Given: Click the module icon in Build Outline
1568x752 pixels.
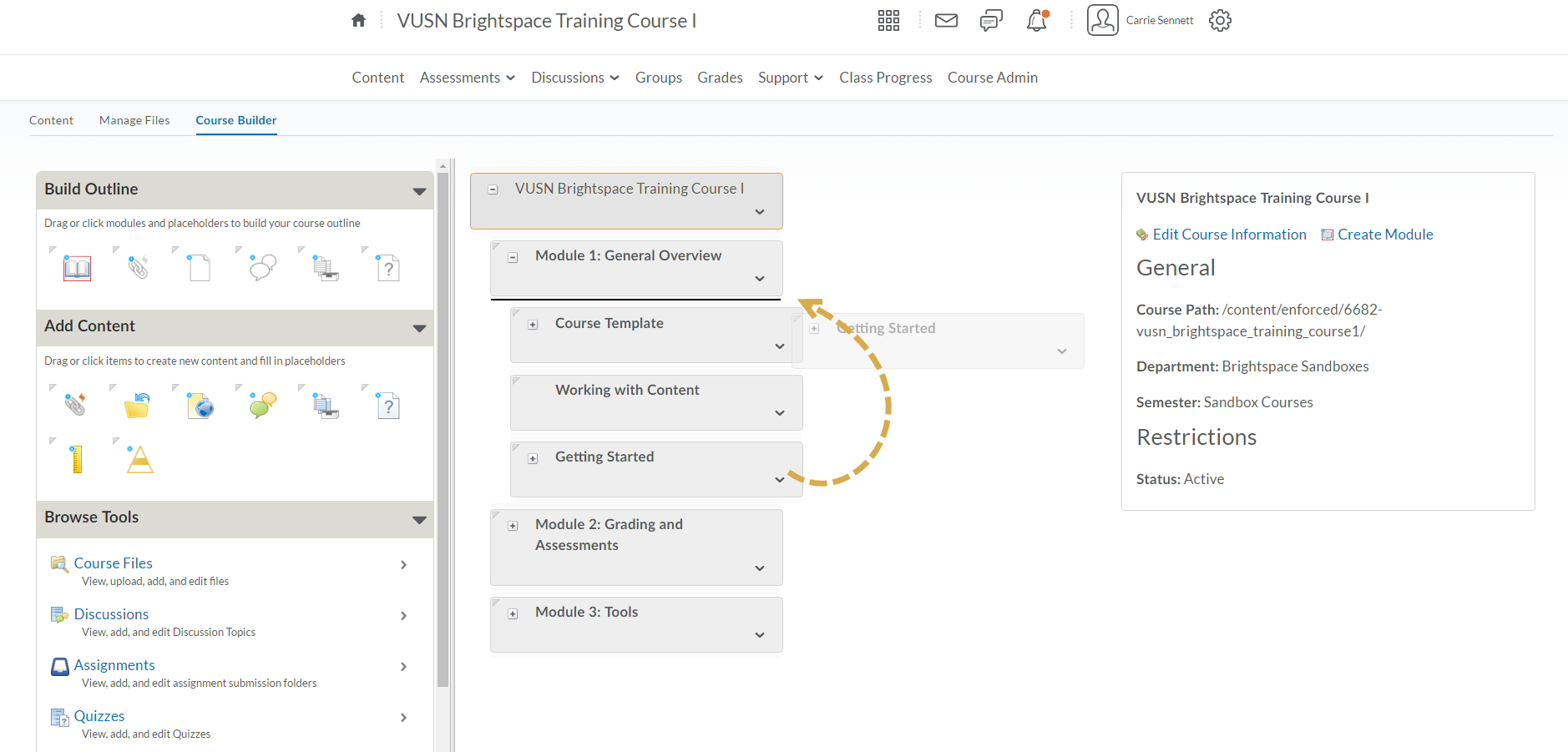Looking at the screenshot, I should (x=77, y=268).
